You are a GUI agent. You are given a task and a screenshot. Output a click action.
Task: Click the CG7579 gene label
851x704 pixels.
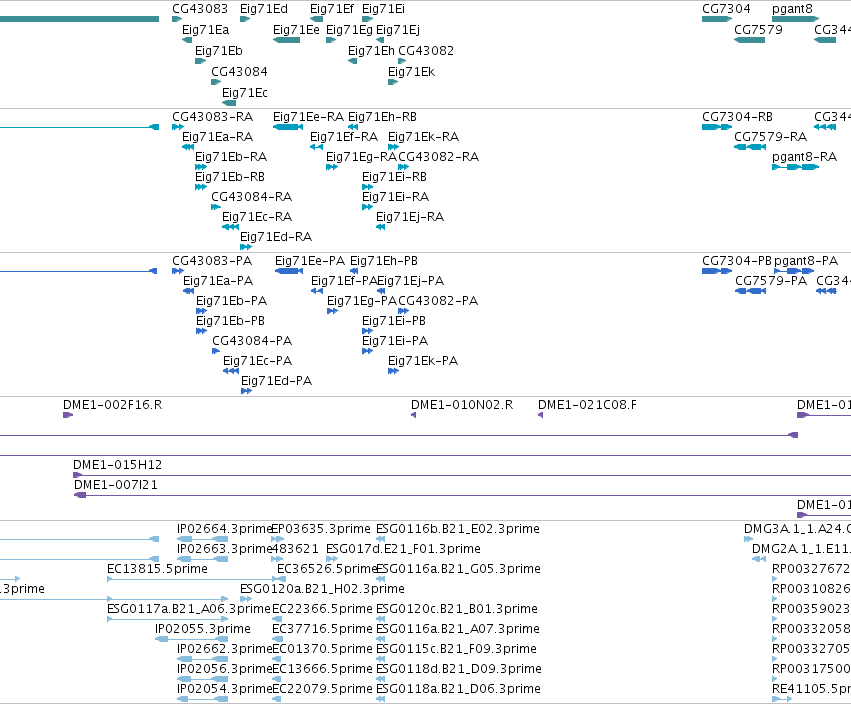pyautogui.click(x=758, y=30)
